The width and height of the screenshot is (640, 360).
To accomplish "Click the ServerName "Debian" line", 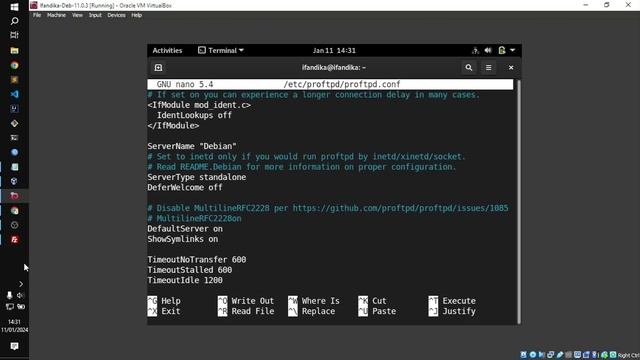I will tap(192, 146).
